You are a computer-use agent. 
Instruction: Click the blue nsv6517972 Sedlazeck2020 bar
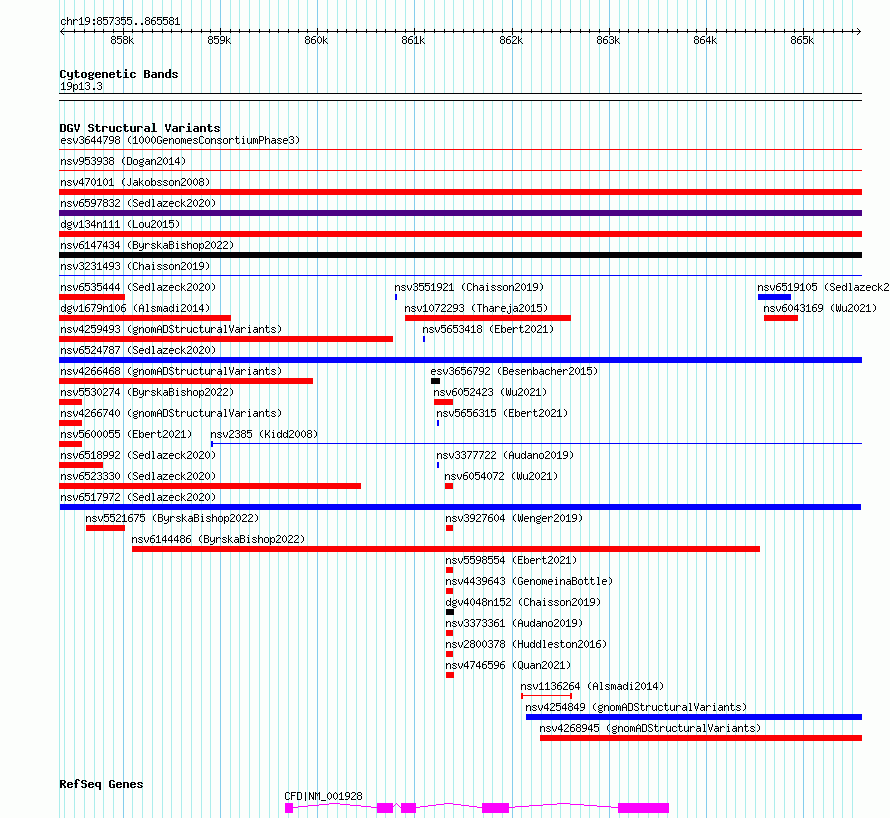pos(460,507)
